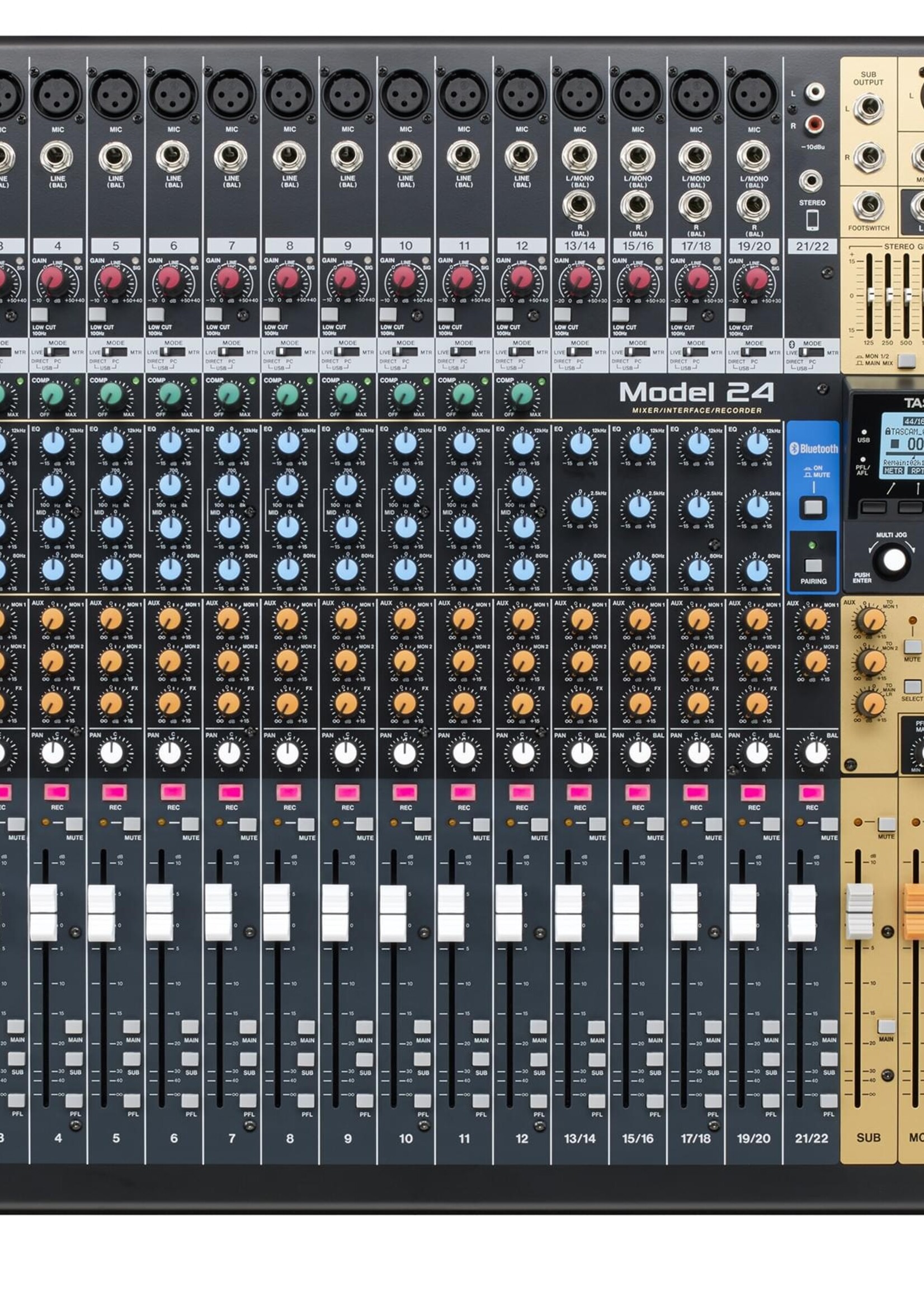Click the 80Hz low EQ knob on channel 10

tap(405, 569)
